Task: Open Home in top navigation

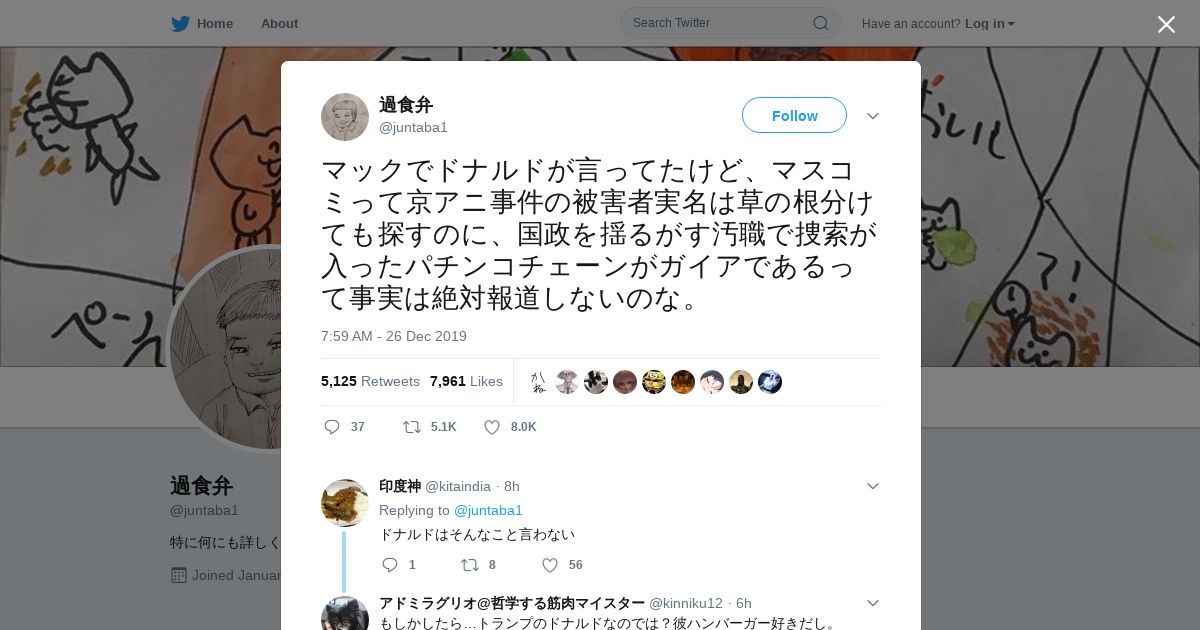Action: (x=215, y=23)
